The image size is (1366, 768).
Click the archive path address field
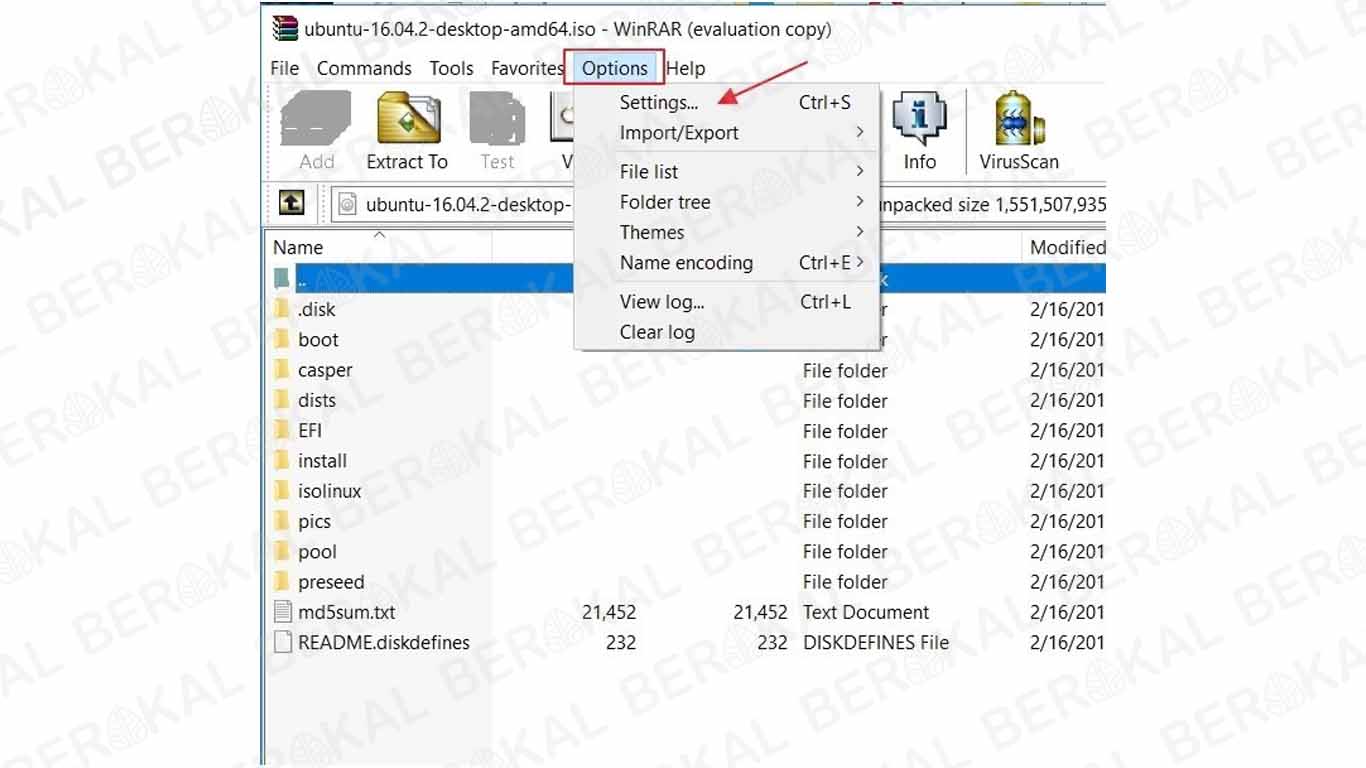[452, 204]
